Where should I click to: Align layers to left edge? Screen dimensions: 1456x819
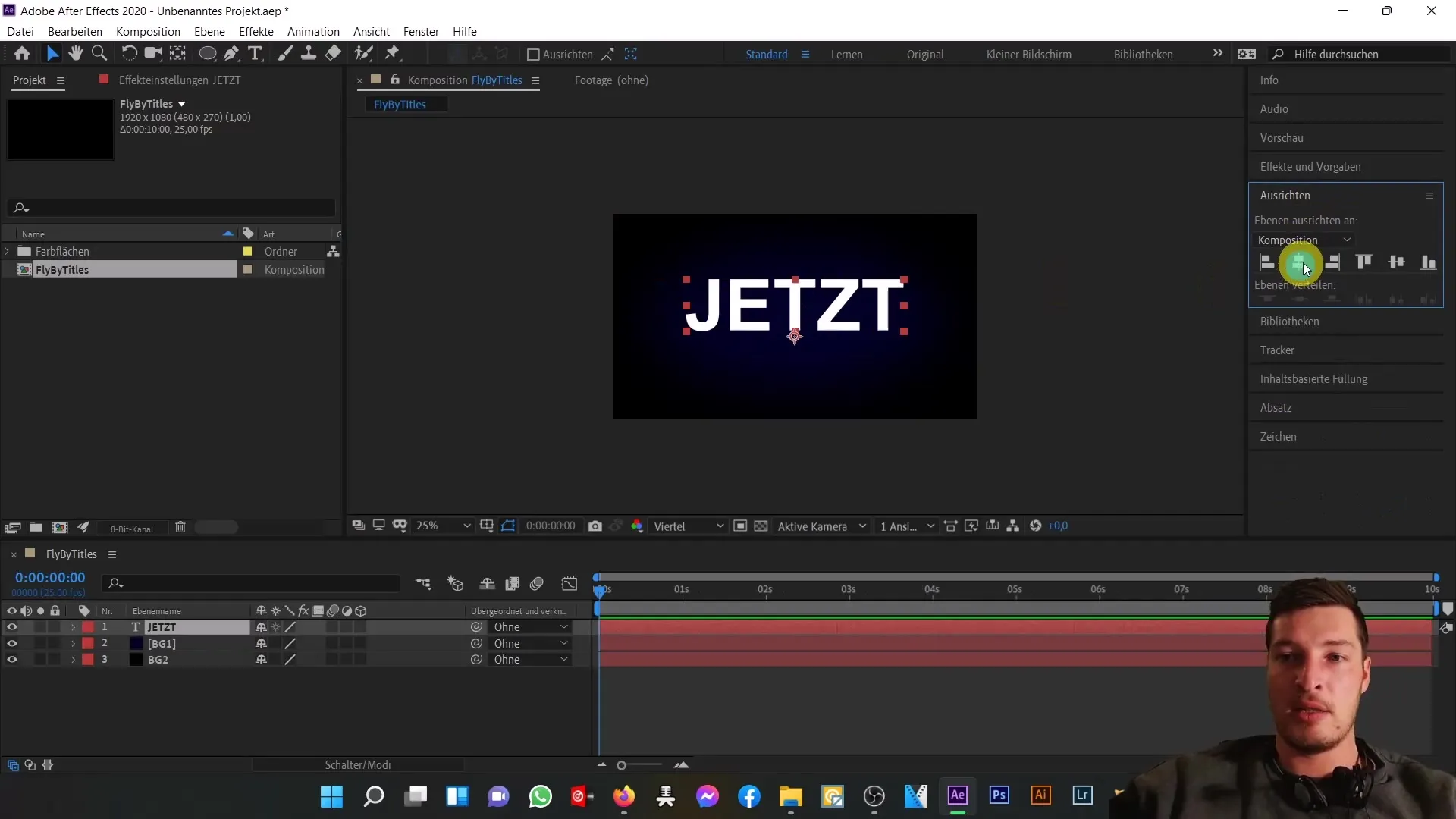coord(1267,262)
